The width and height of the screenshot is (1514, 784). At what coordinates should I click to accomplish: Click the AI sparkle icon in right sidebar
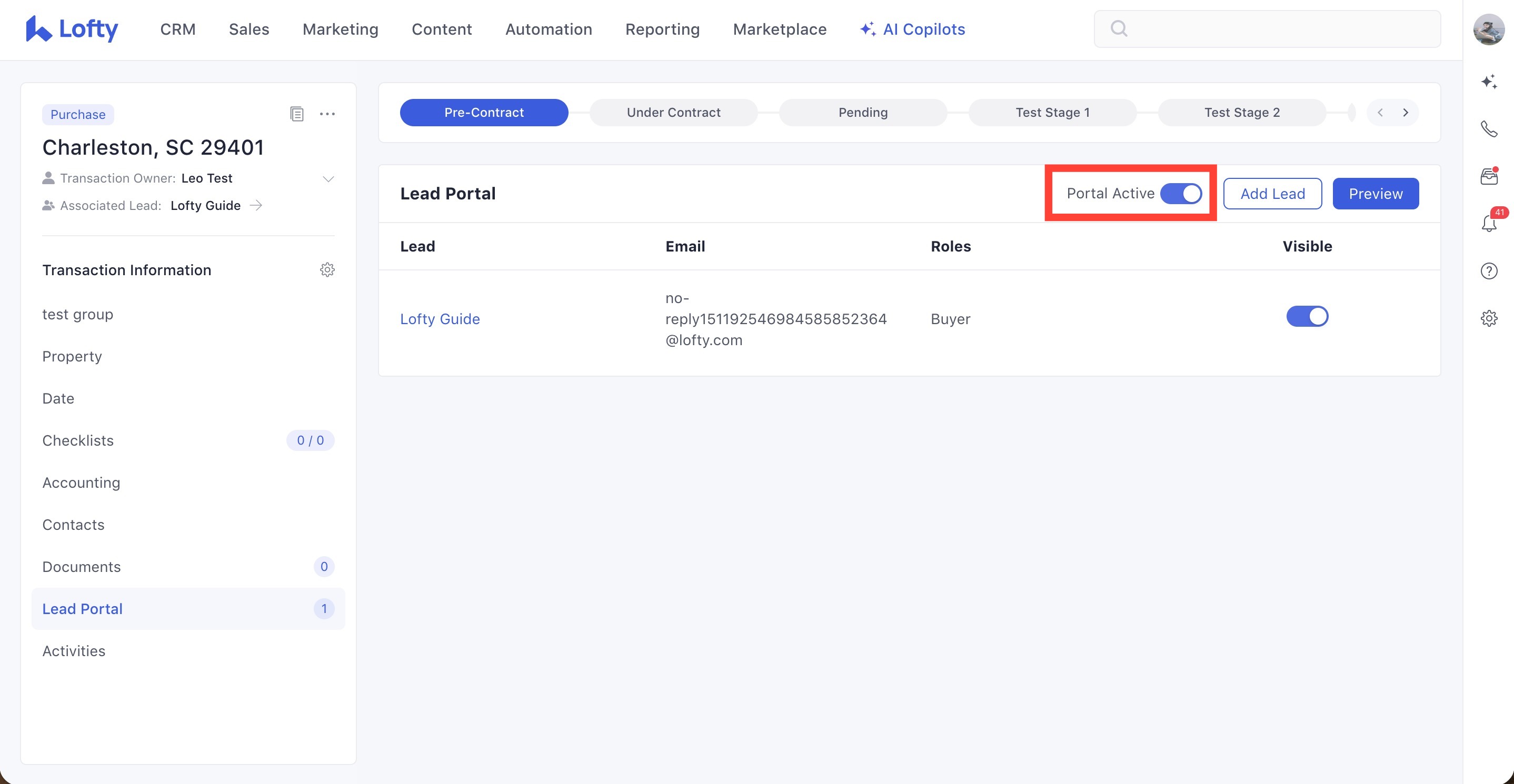click(1488, 82)
